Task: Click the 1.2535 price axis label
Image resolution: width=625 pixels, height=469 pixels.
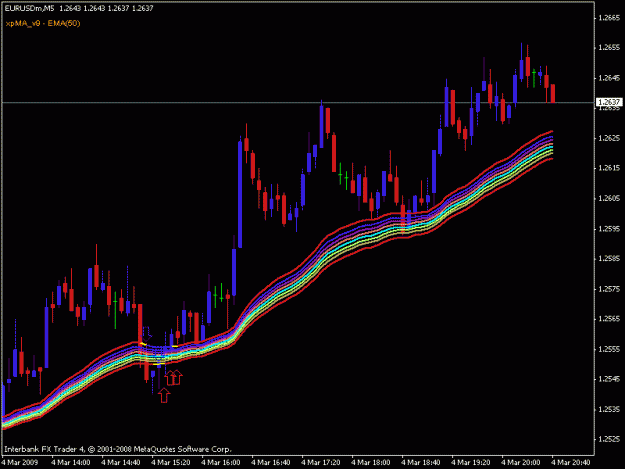Action: point(609,409)
